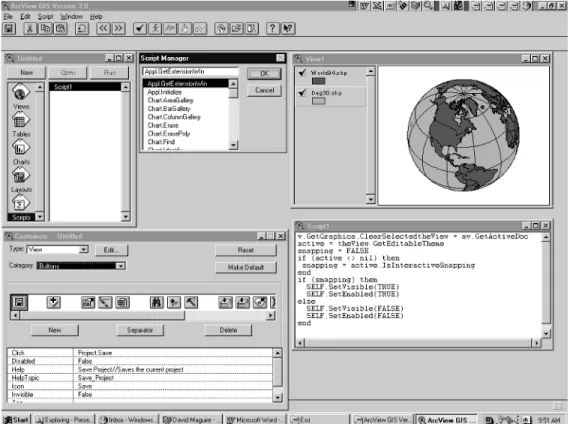Open the Script menu
This screenshot has height=424, width=570.
pos(45,16)
